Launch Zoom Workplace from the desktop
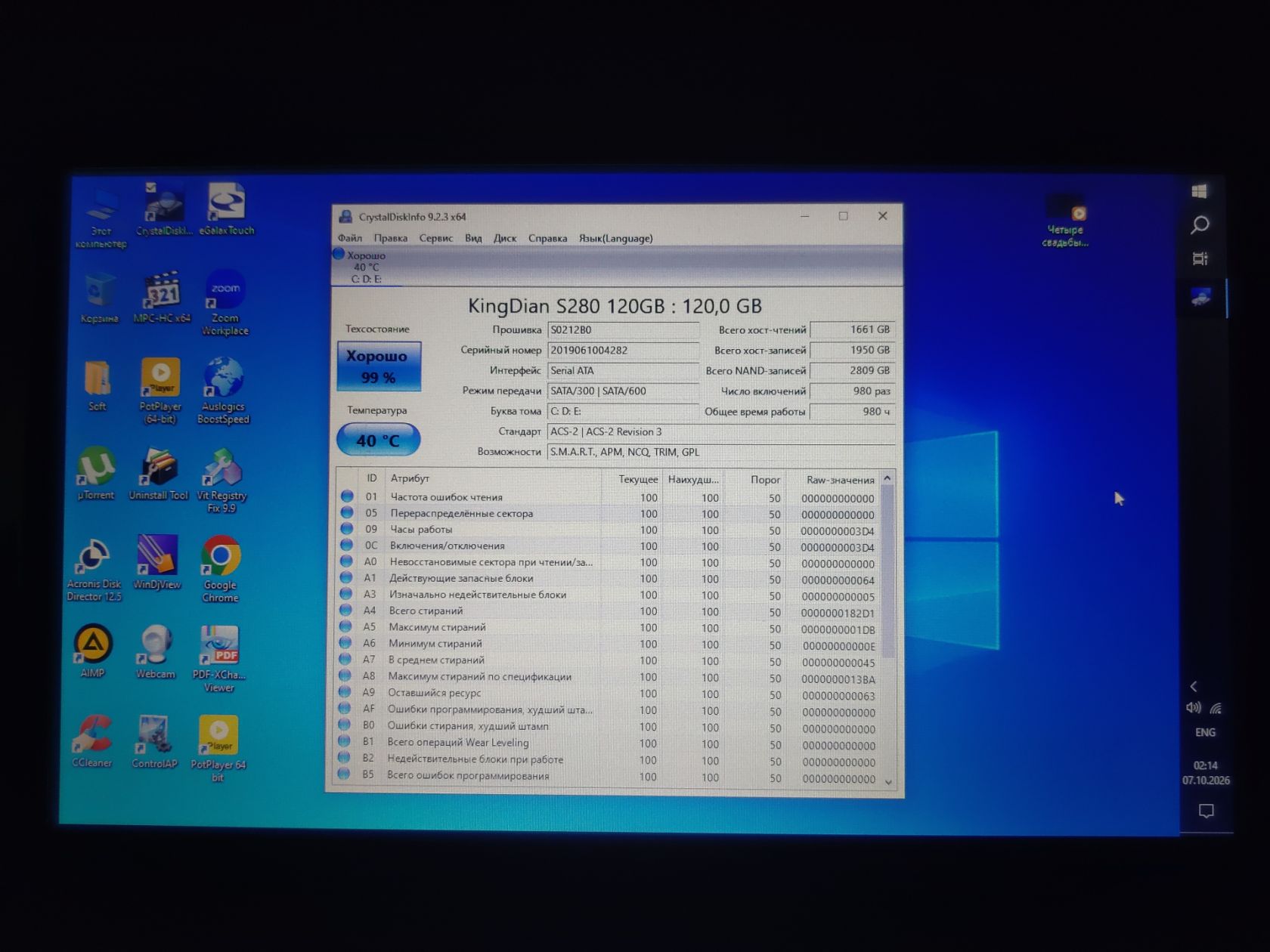Screen dimensions: 1270x952 [x=225, y=303]
